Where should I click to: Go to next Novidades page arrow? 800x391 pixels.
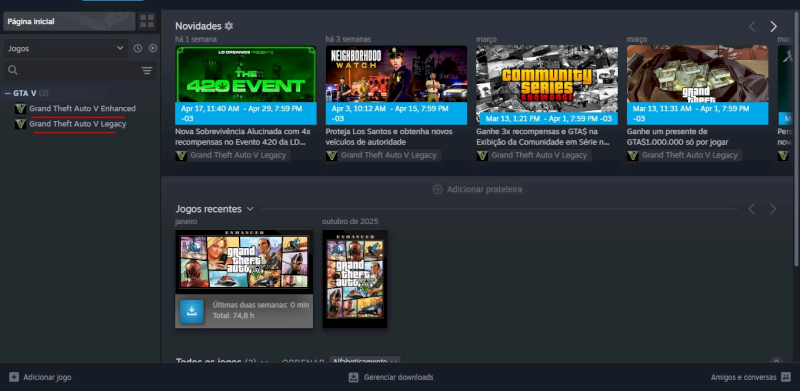[x=773, y=27]
